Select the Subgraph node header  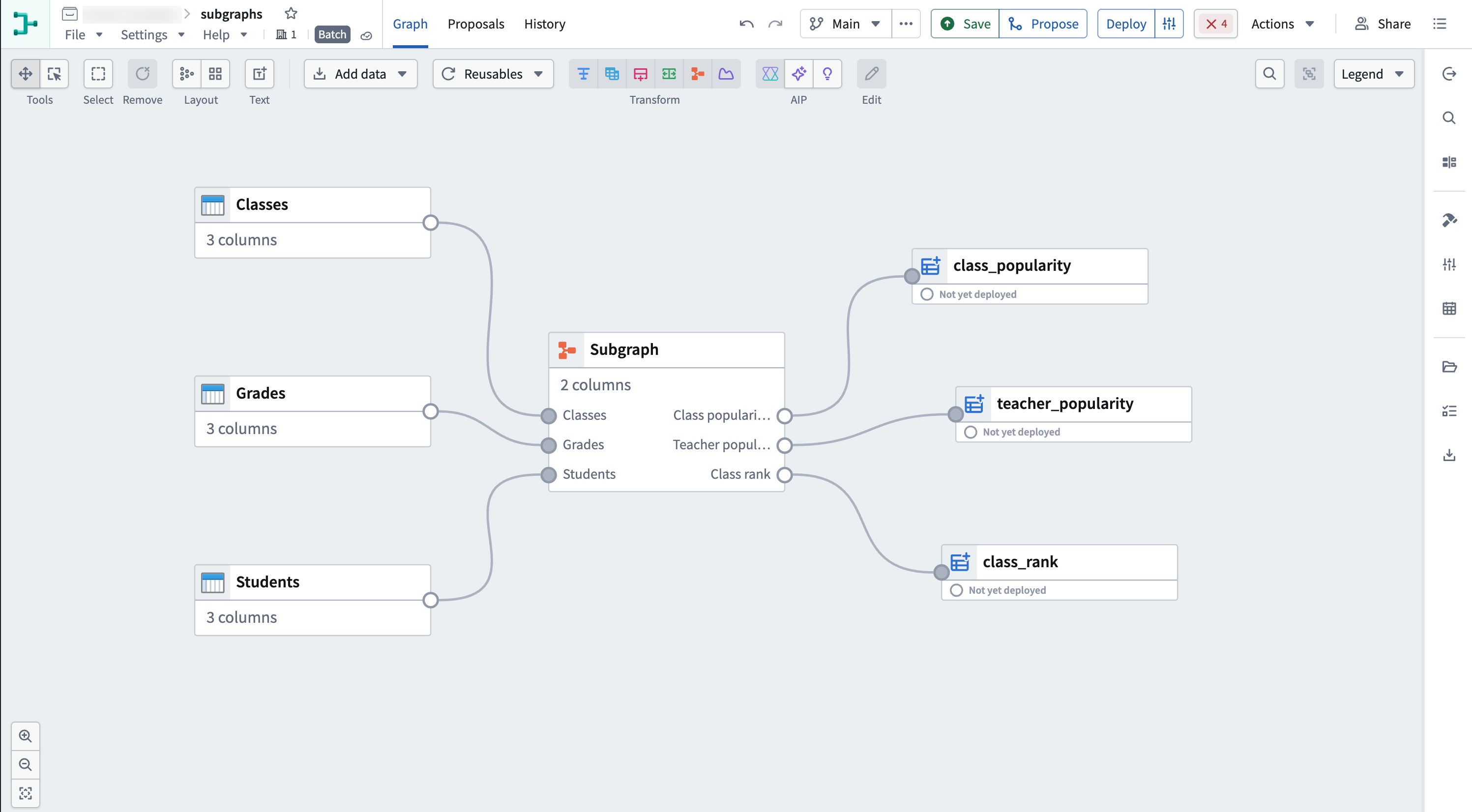pos(666,349)
